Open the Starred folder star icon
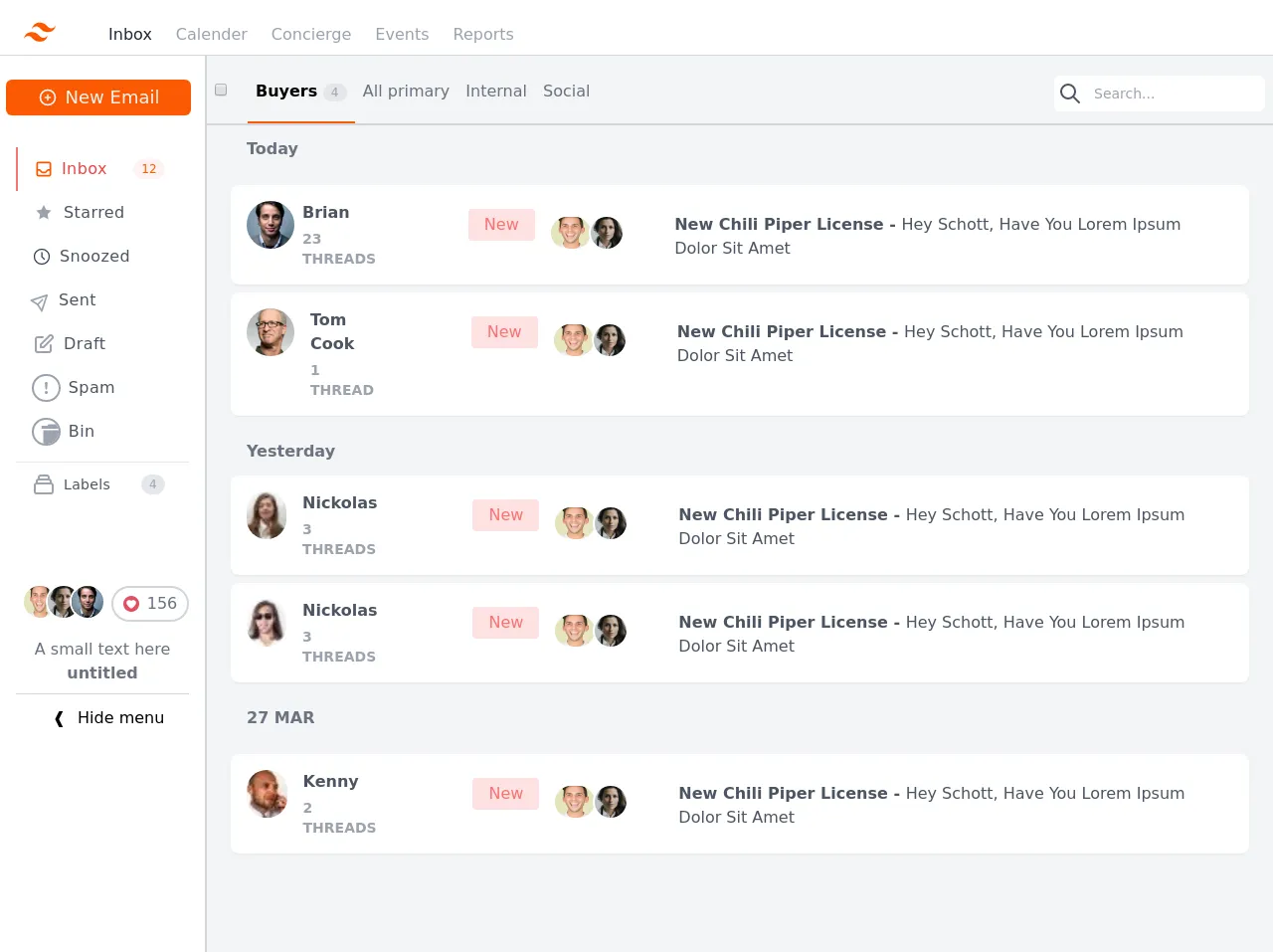Image resolution: width=1273 pixels, height=952 pixels. 44,213
